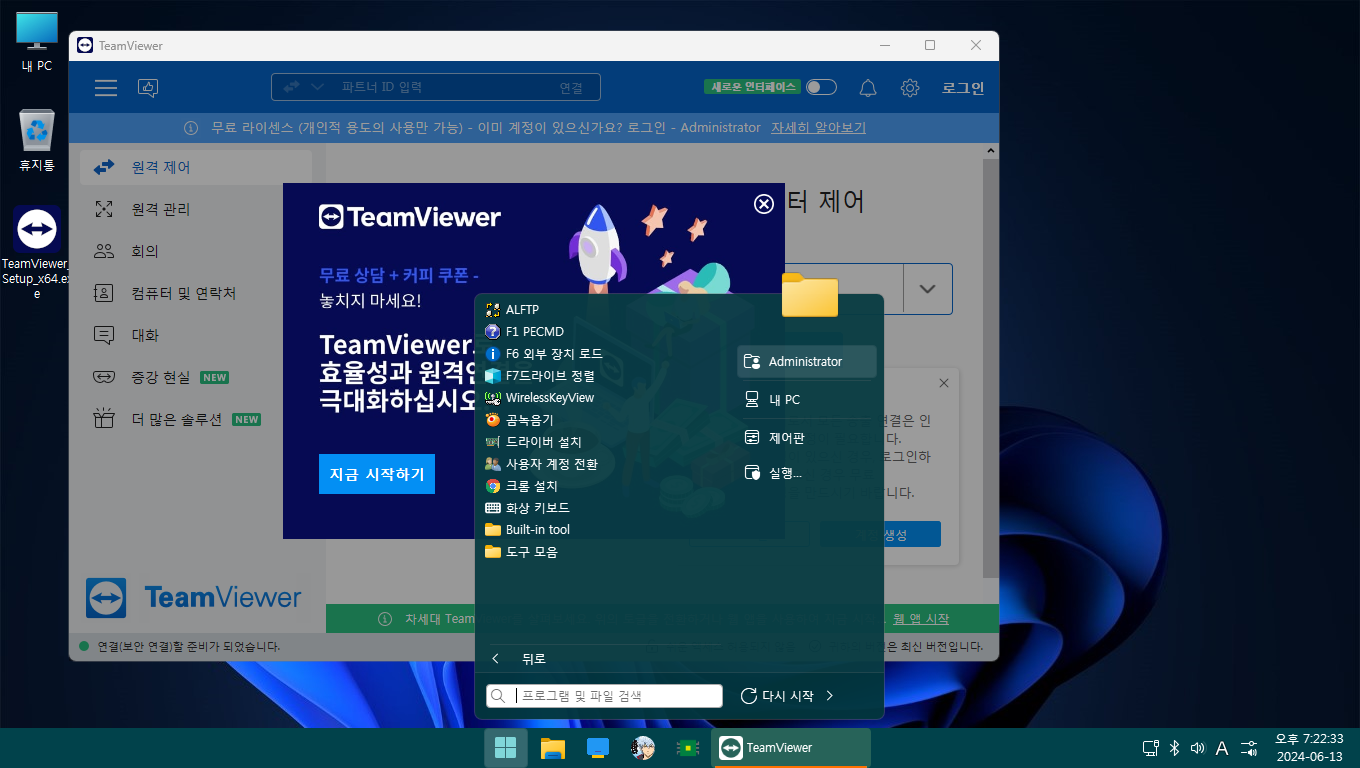
Task: Open network display tray icon
Action: (x=1151, y=748)
